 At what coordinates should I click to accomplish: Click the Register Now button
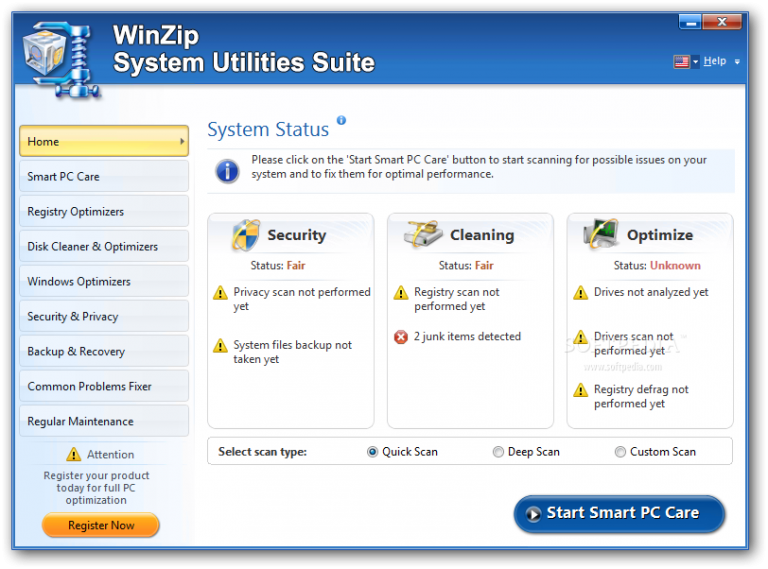(x=100, y=525)
